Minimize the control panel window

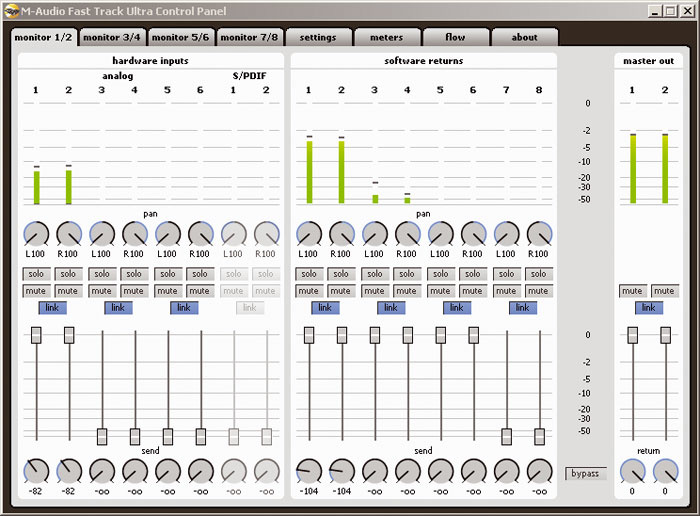(x=654, y=11)
